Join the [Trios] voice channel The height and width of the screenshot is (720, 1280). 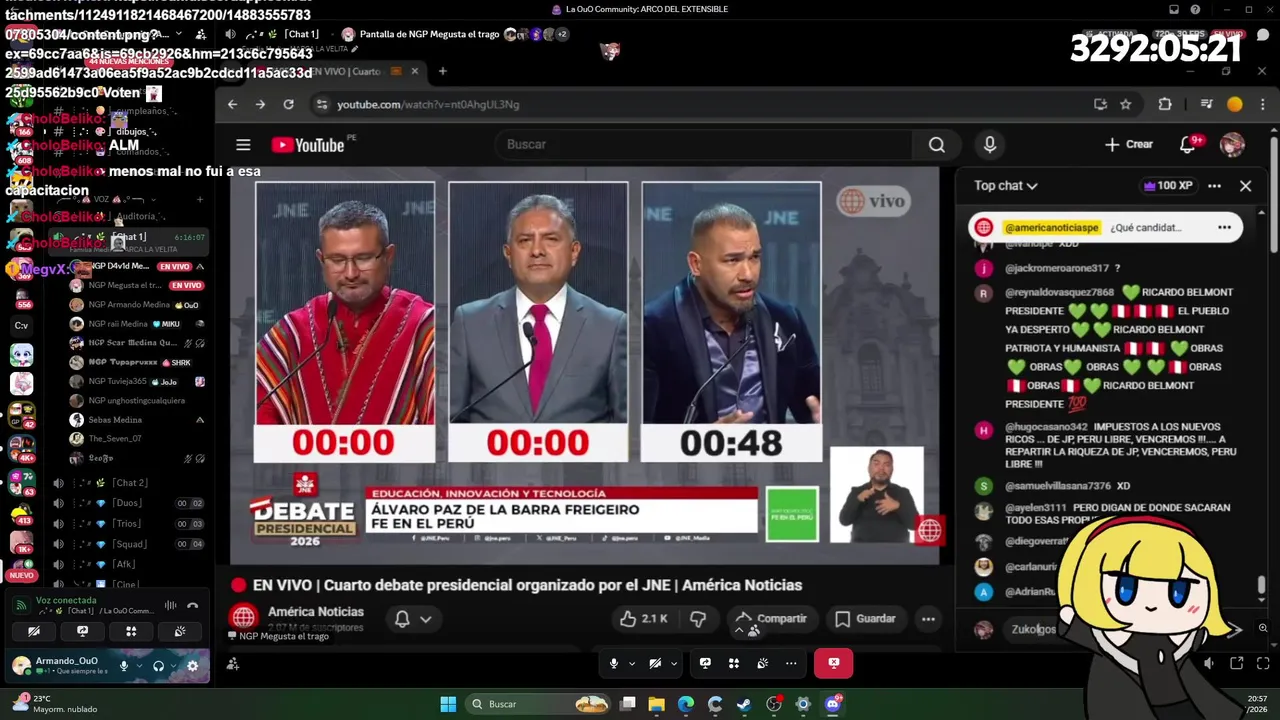point(128,524)
